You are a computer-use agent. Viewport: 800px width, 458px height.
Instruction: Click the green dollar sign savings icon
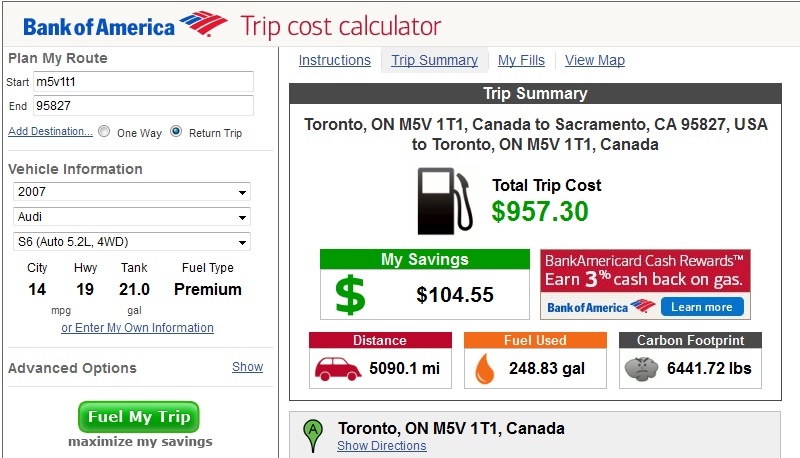350,294
